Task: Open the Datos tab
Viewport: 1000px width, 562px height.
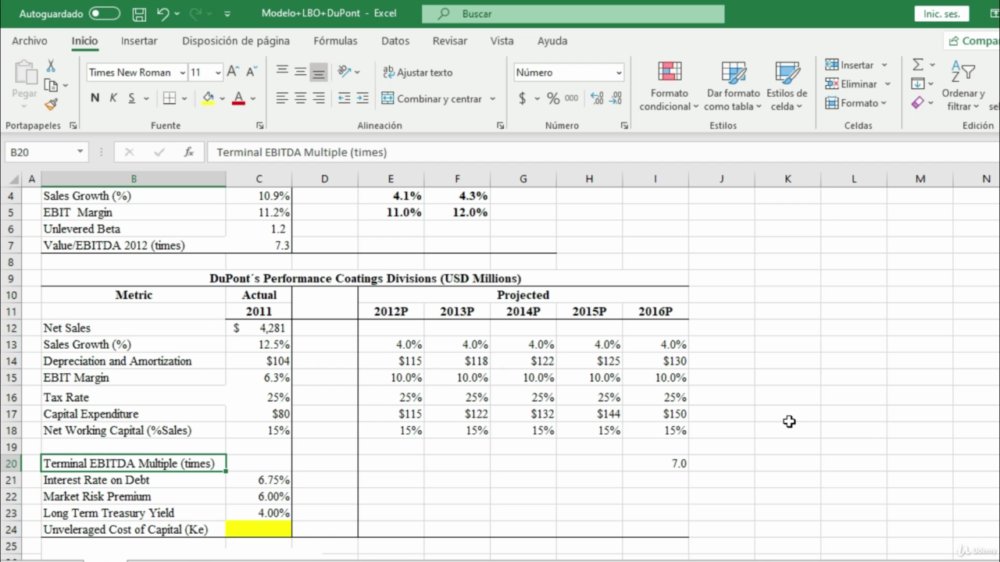Action: [395, 41]
